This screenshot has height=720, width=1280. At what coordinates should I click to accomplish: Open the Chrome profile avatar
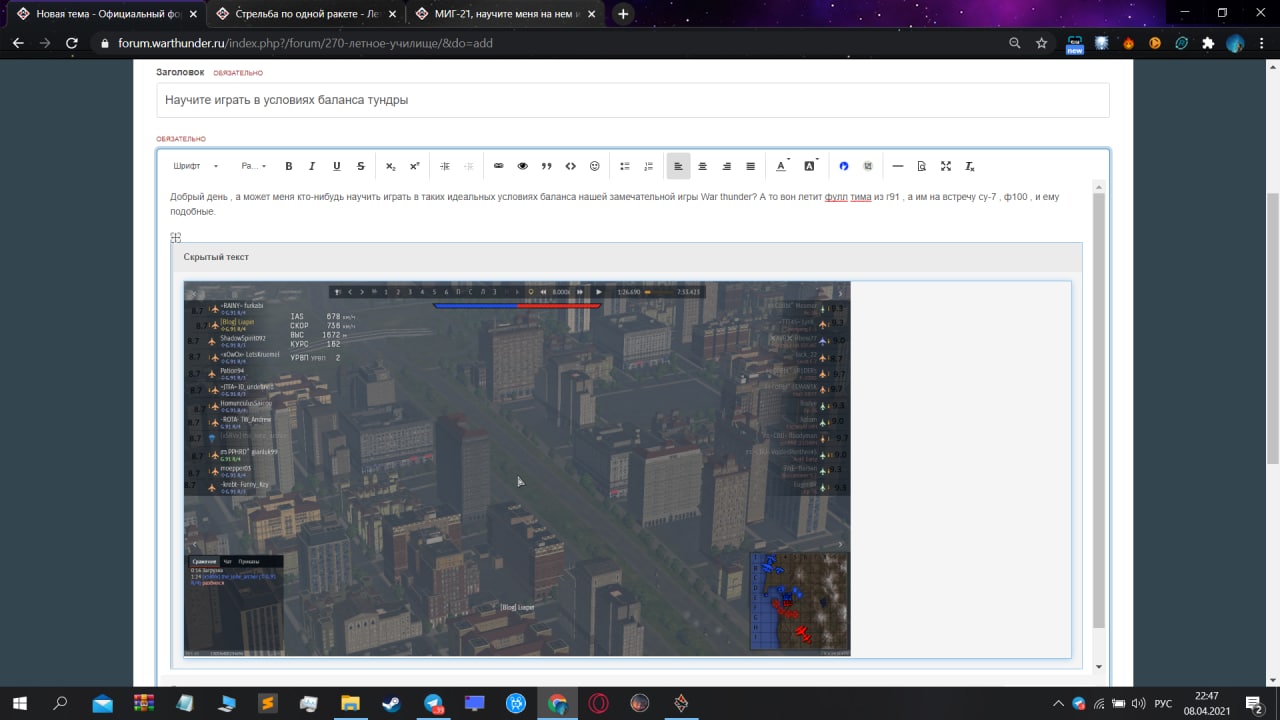pyautogui.click(x=1235, y=43)
